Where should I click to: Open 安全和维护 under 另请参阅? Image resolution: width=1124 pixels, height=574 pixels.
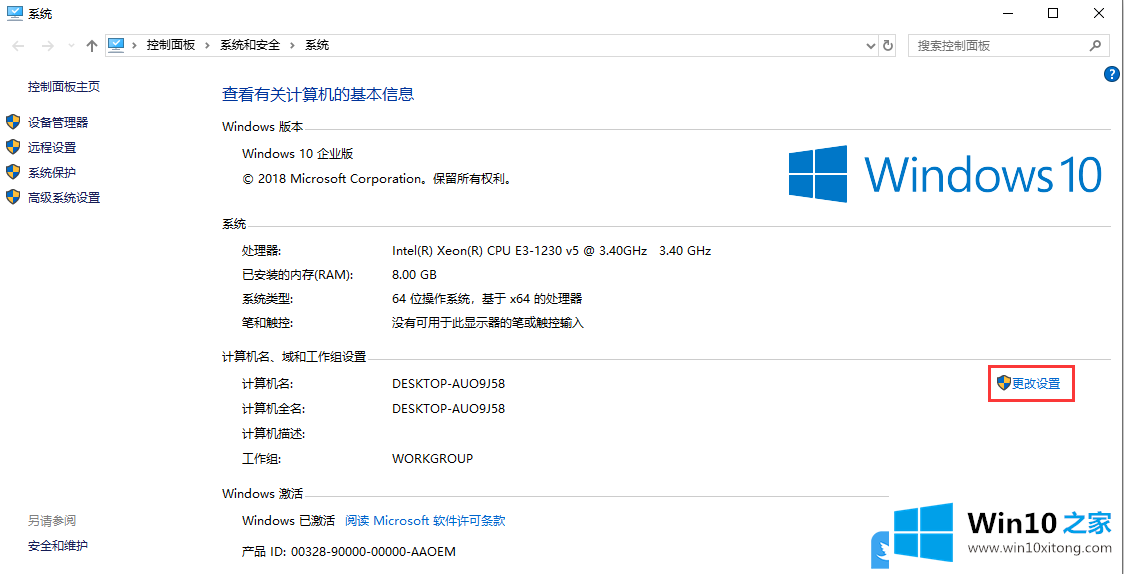tap(57, 545)
